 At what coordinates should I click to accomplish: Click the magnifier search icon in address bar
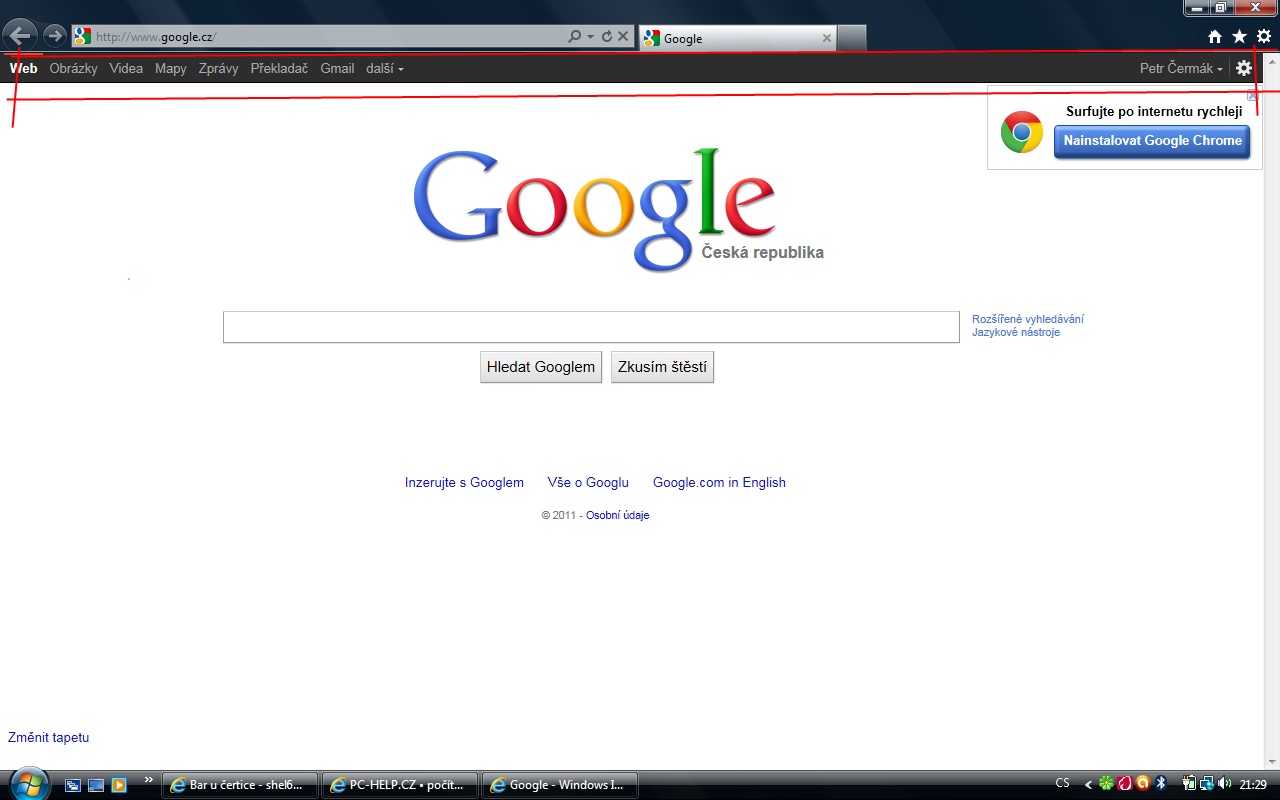[574, 37]
